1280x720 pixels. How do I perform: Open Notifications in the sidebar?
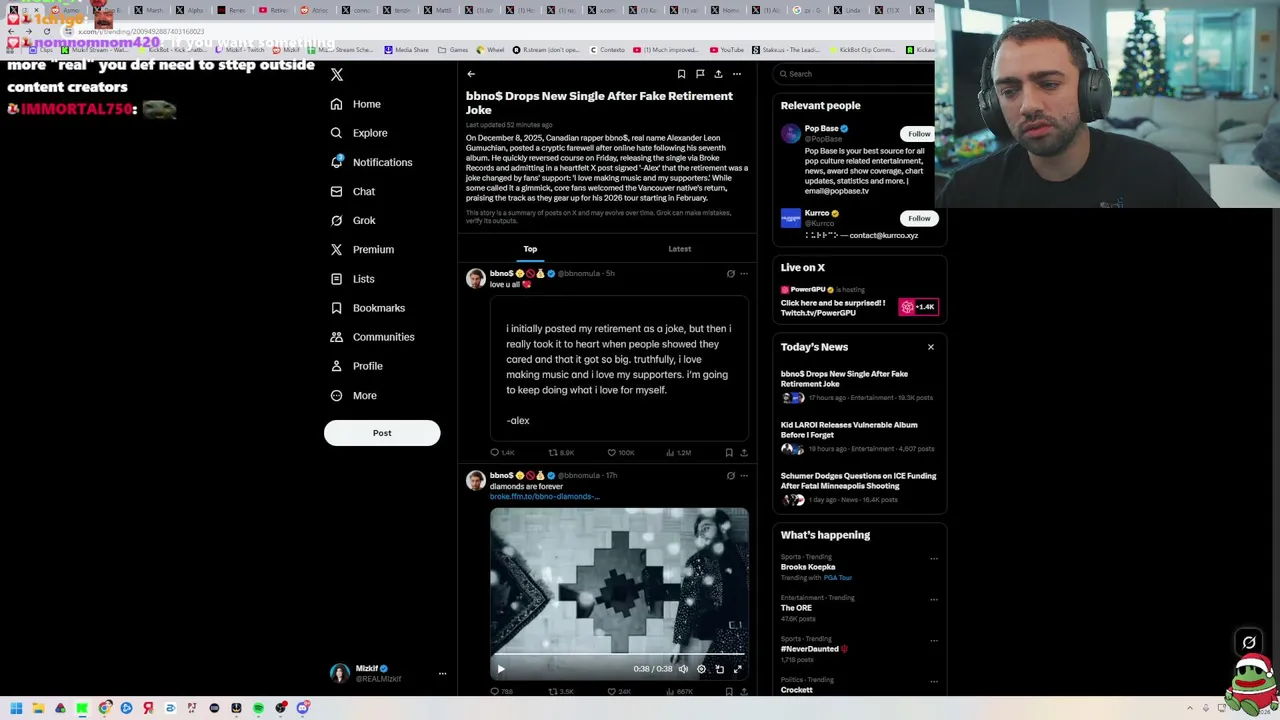click(371, 162)
